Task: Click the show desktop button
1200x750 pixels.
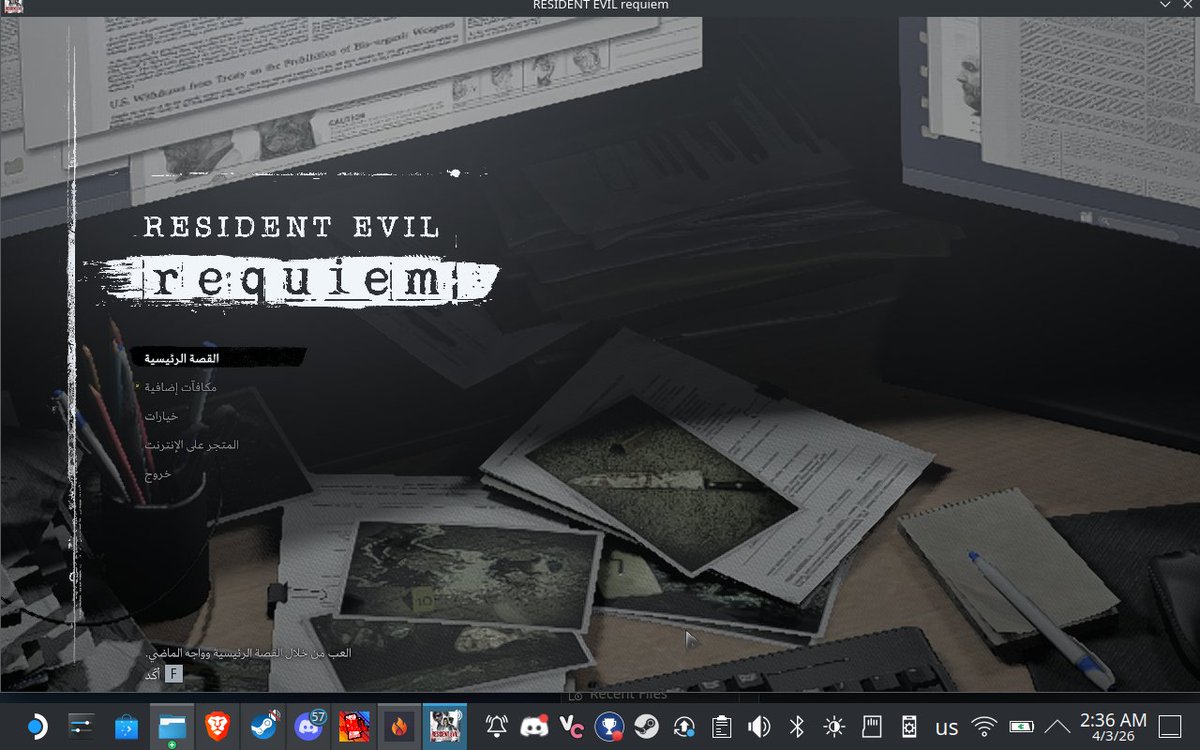Action: tap(1170, 726)
